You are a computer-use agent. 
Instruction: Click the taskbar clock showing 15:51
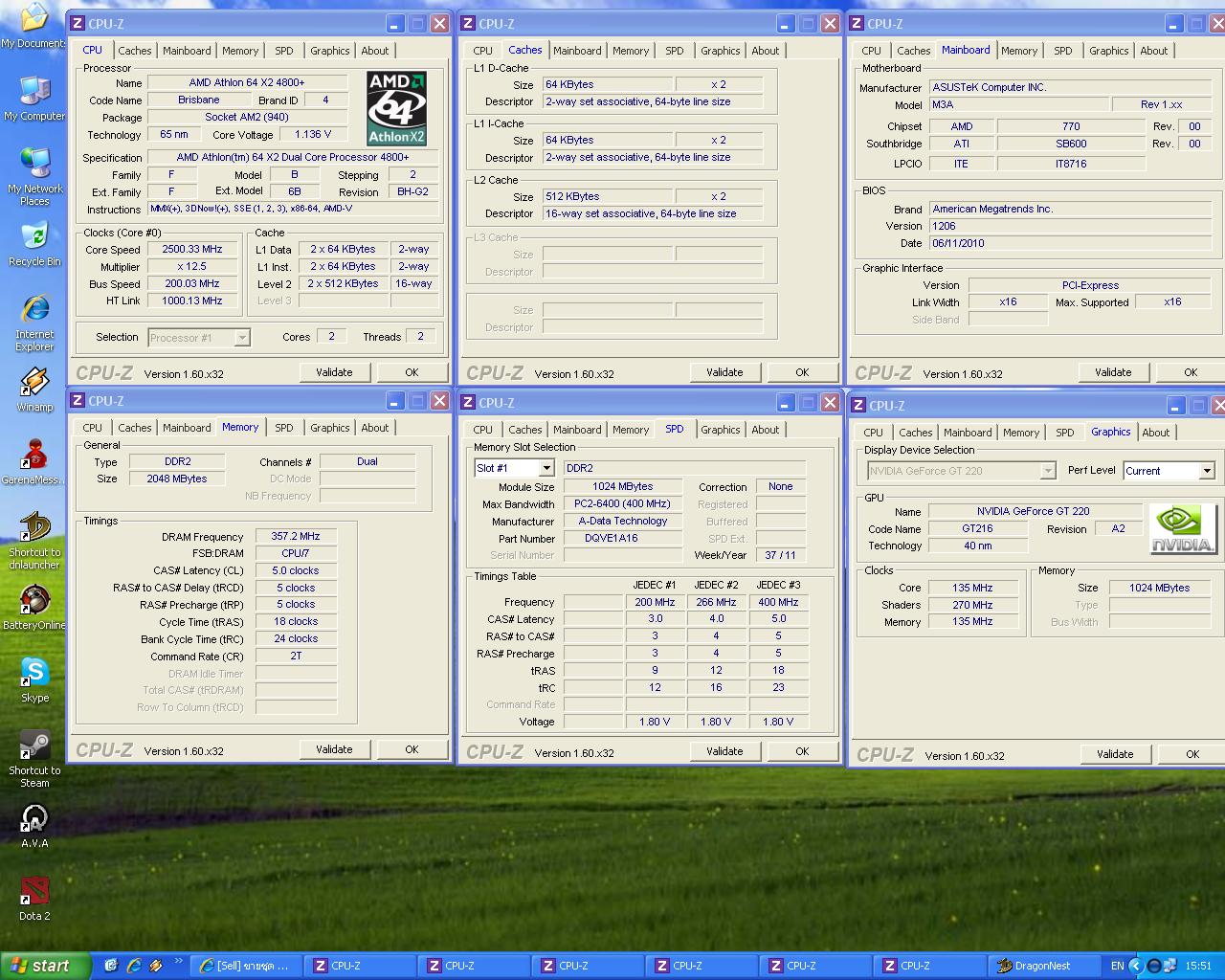1198,966
